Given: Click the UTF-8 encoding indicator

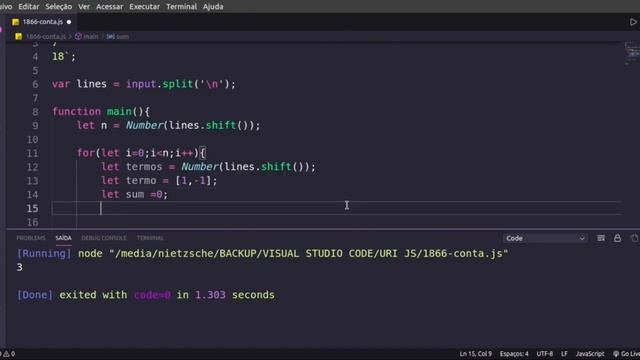Looking at the screenshot, I should coord(544,354).
